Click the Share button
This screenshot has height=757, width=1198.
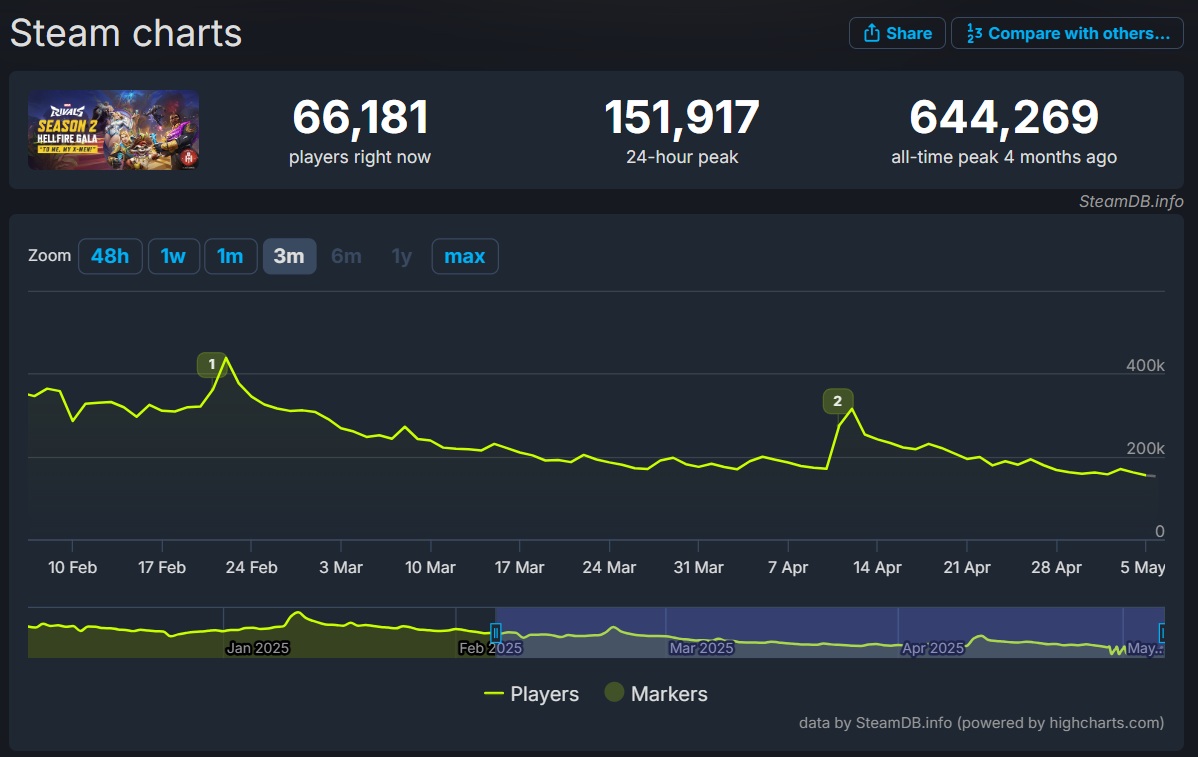click(x=897, y=33)
